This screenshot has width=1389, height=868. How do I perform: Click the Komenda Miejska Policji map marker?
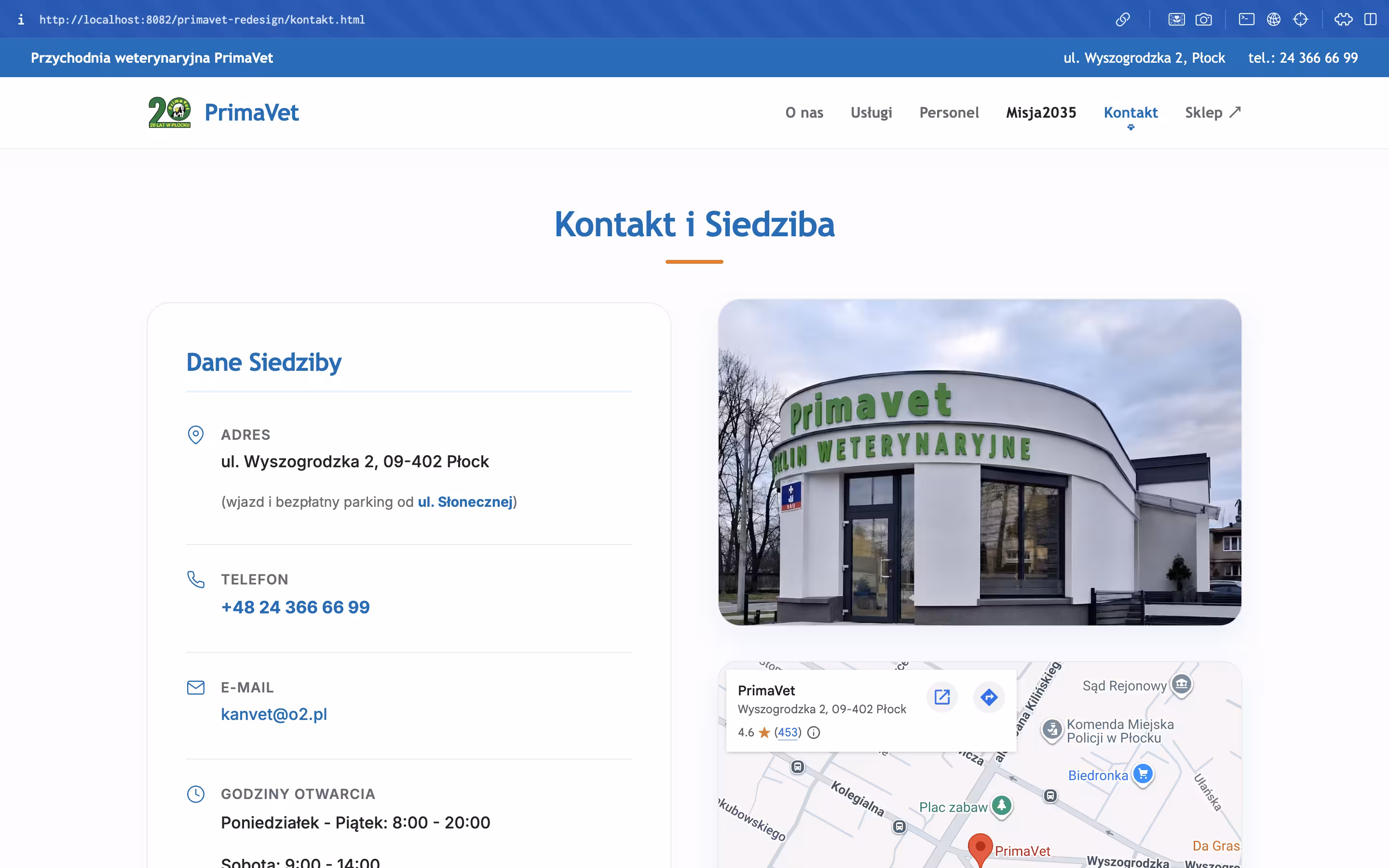tap(1052, 730)
